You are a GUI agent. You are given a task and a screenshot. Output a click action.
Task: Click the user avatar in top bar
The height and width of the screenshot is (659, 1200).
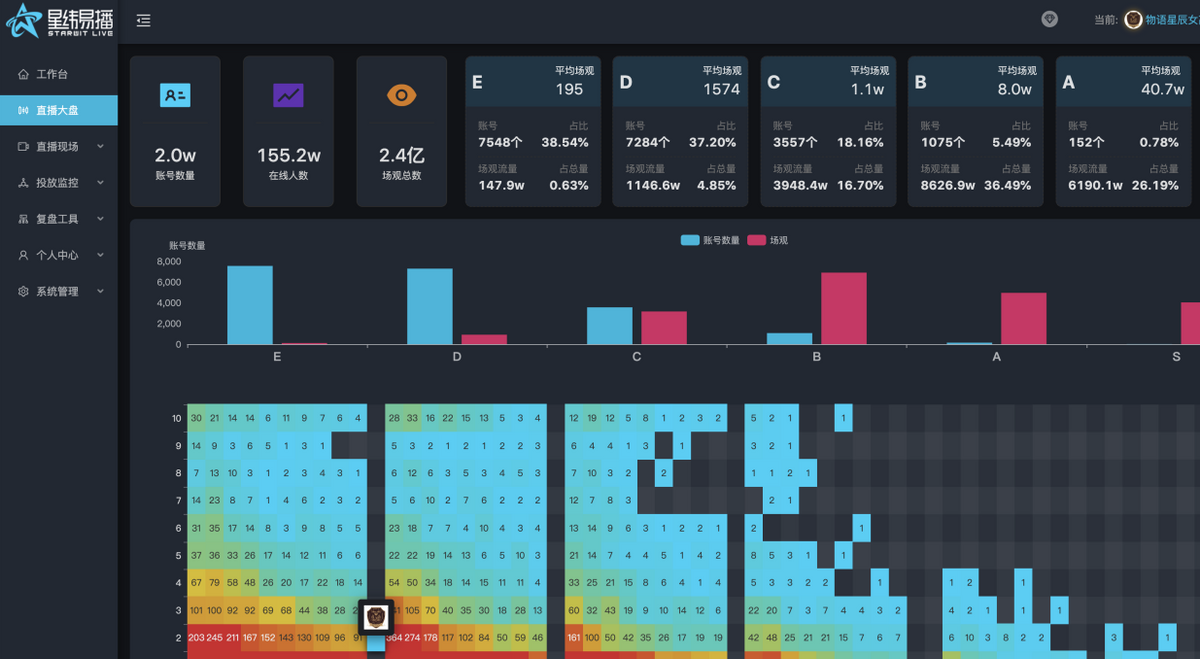[1133, 20]
